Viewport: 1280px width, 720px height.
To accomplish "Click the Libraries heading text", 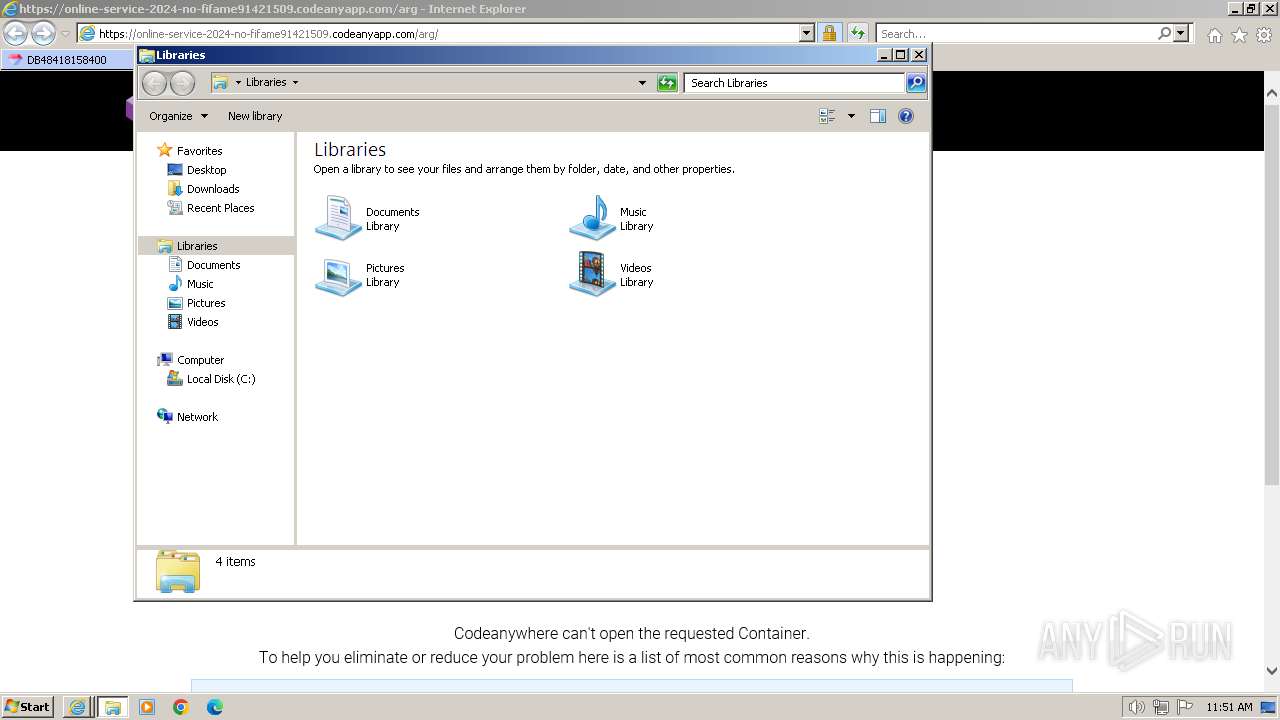I will click(x=349, y=149).
